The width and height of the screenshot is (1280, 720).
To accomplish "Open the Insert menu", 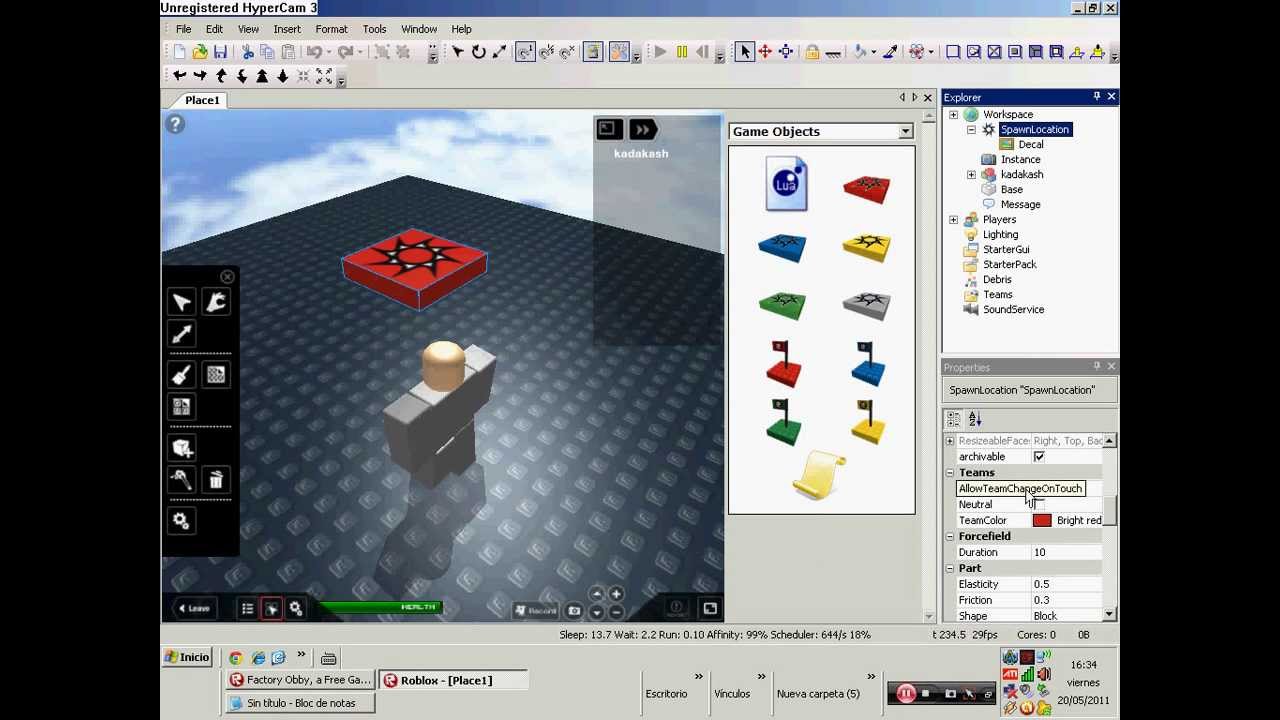I will pos(287,29).
